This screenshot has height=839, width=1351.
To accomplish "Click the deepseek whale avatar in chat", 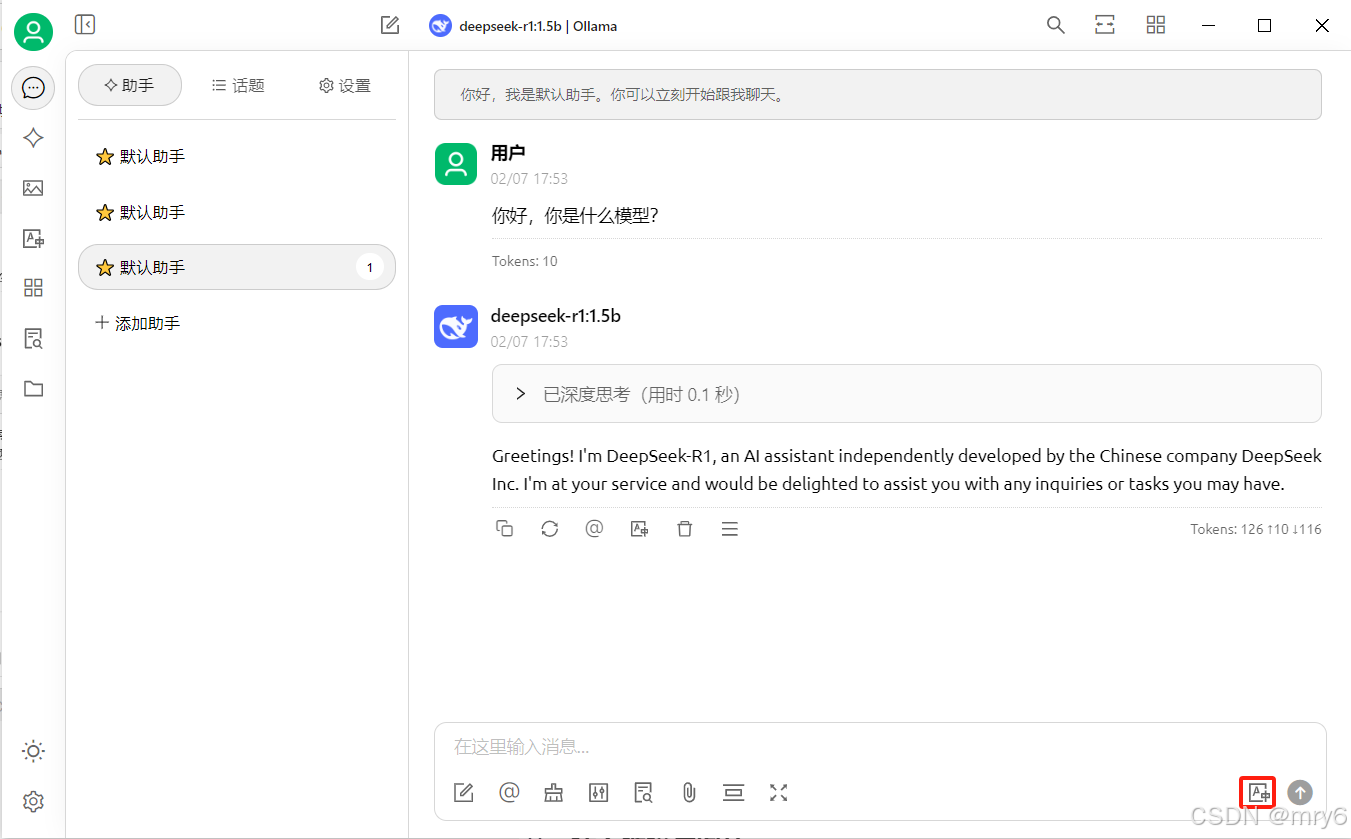I will tap(456, 327).
